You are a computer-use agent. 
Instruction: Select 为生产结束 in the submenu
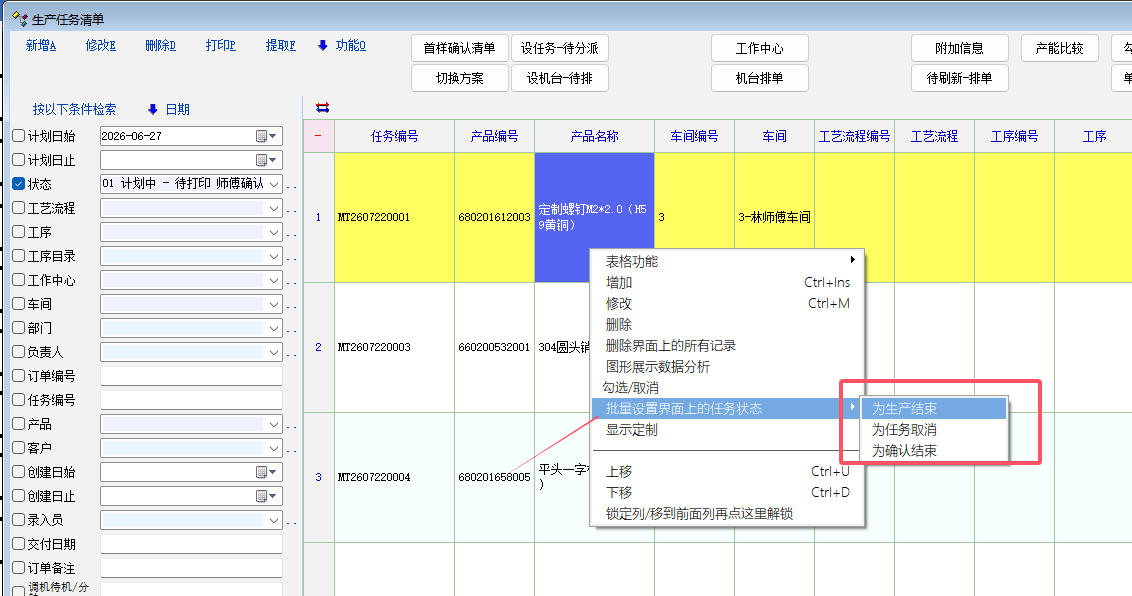click(x=933, y=408)
